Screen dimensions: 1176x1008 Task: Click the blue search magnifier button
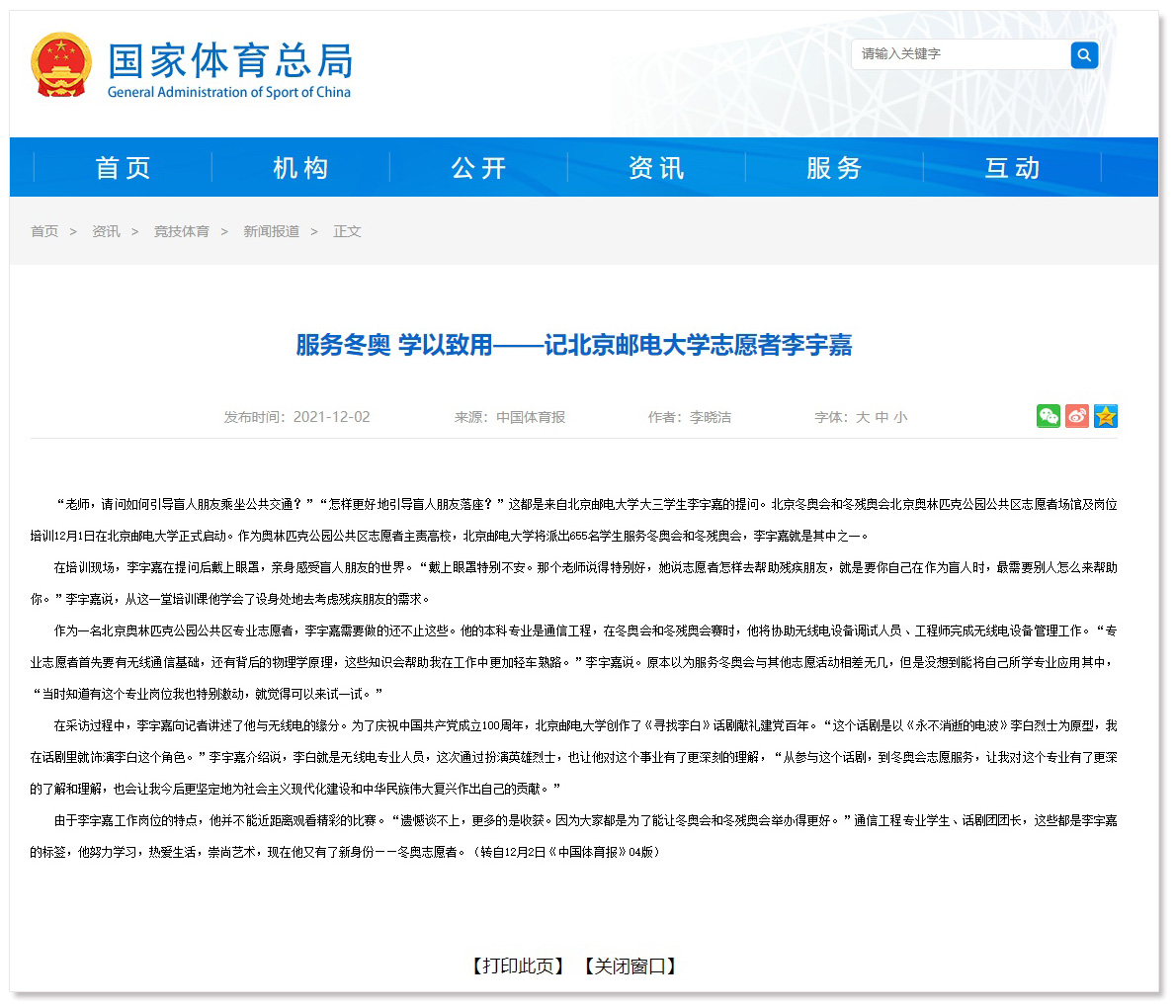[1084, 54]
